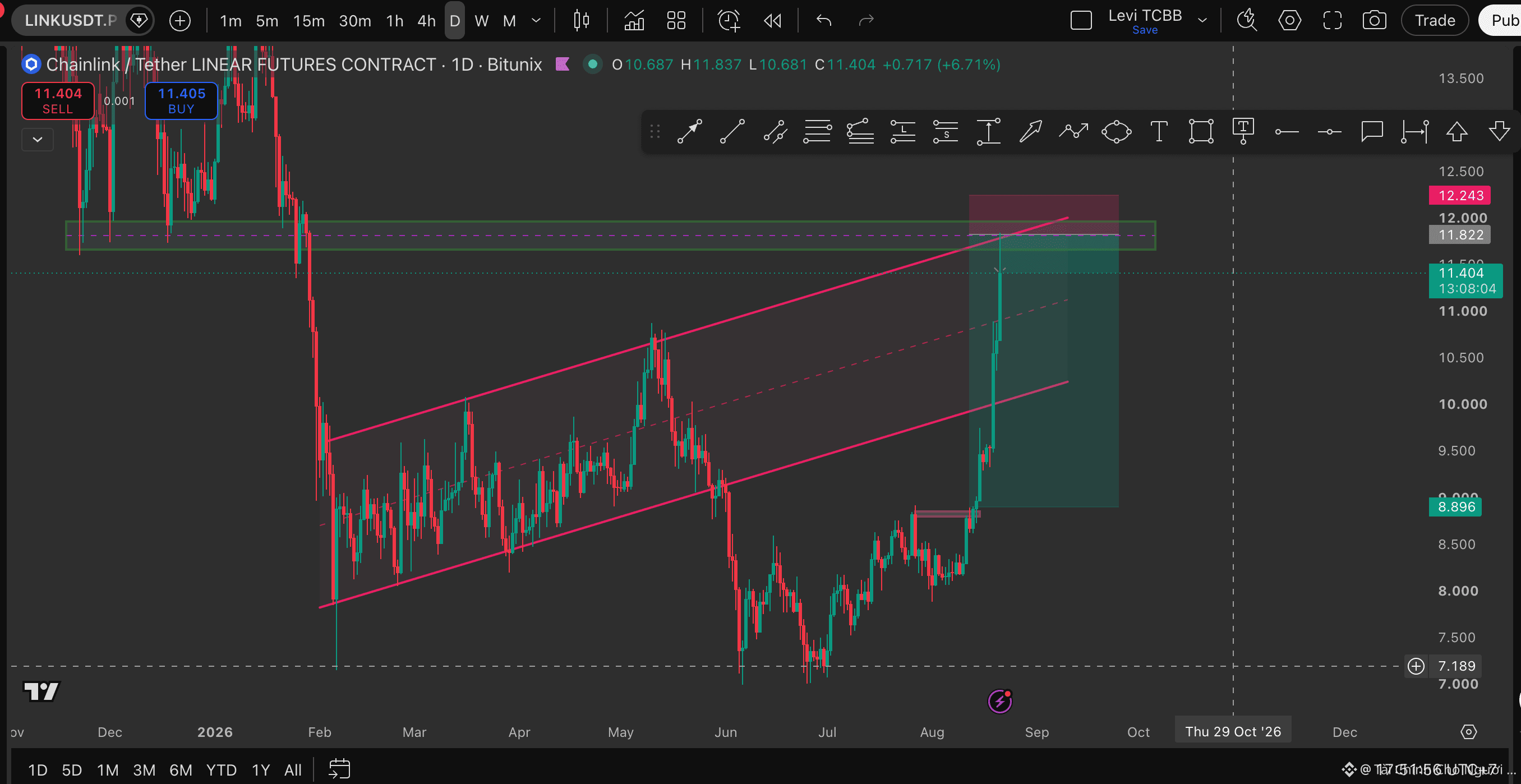
Task: Open the Go to date calendar icon
Action: (x=339, y=770)
